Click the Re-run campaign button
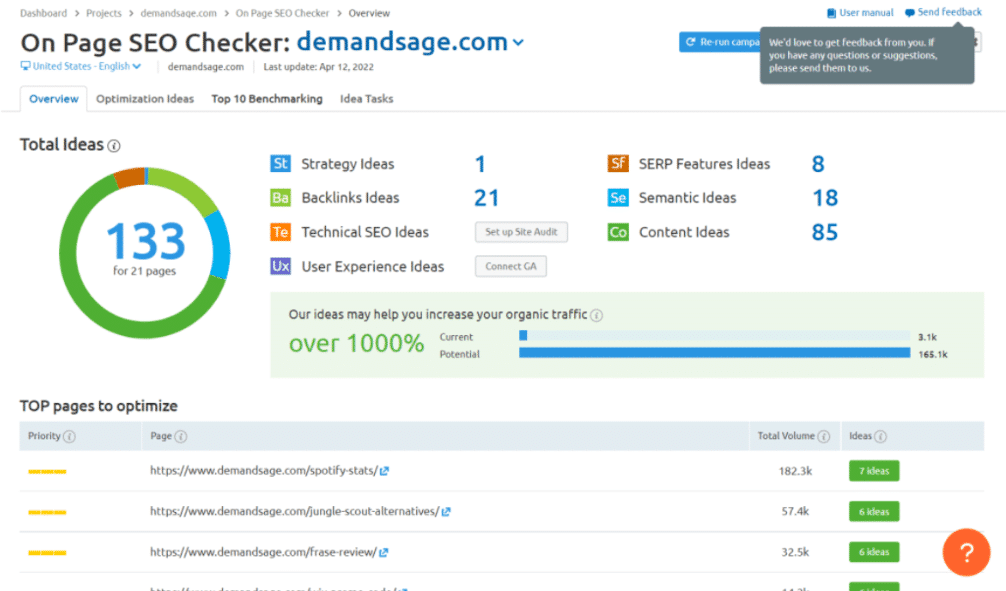Screen dimensions: 1006x591 click(719, 42)
